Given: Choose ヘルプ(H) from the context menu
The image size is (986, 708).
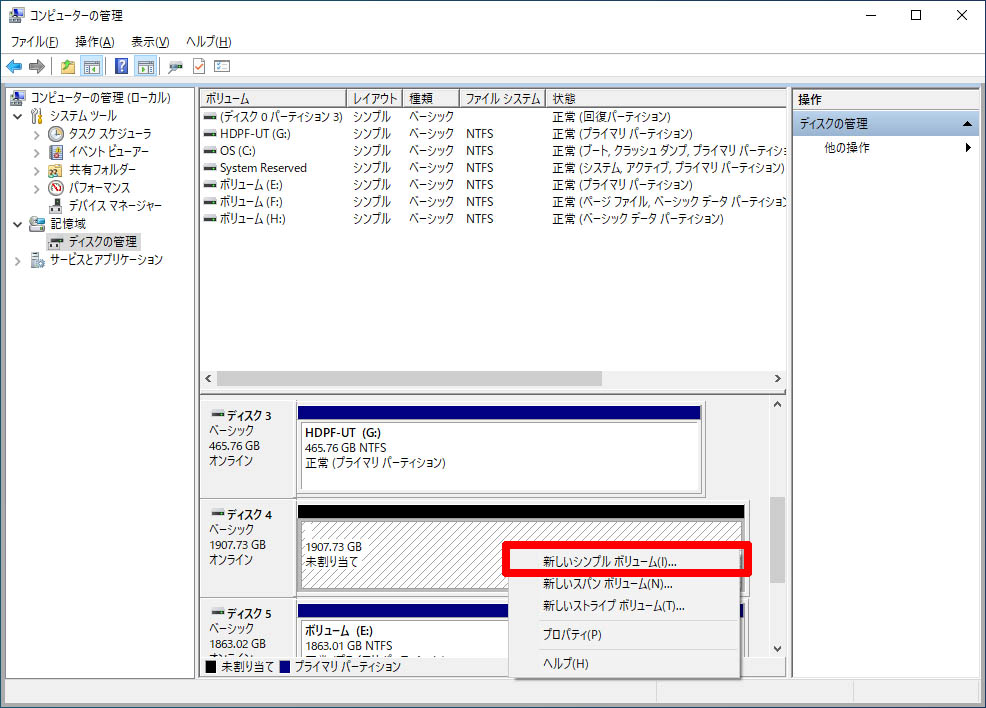Looking at the screenshot, I should (x=624, y=663).
